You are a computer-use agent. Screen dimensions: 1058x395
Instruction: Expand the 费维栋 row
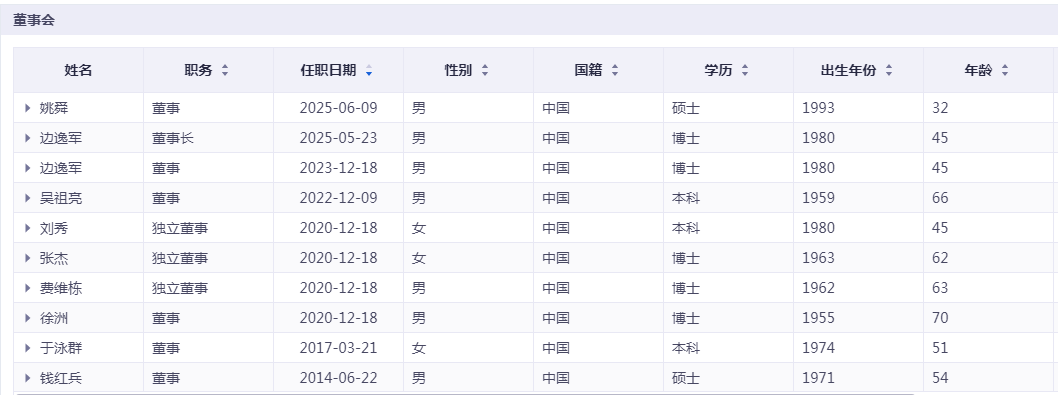pos(28,288)
